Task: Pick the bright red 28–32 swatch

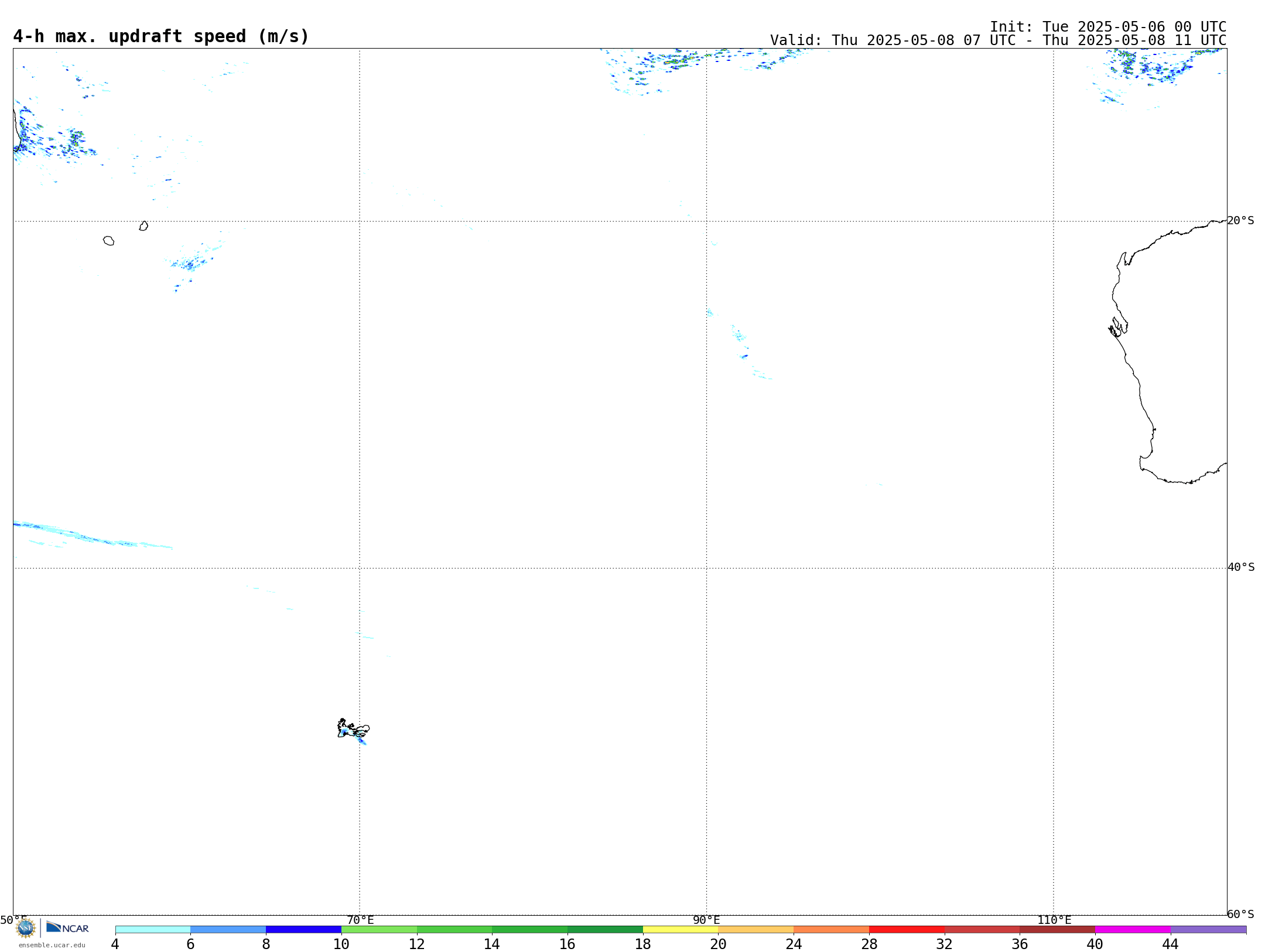Action: [907, 929]
